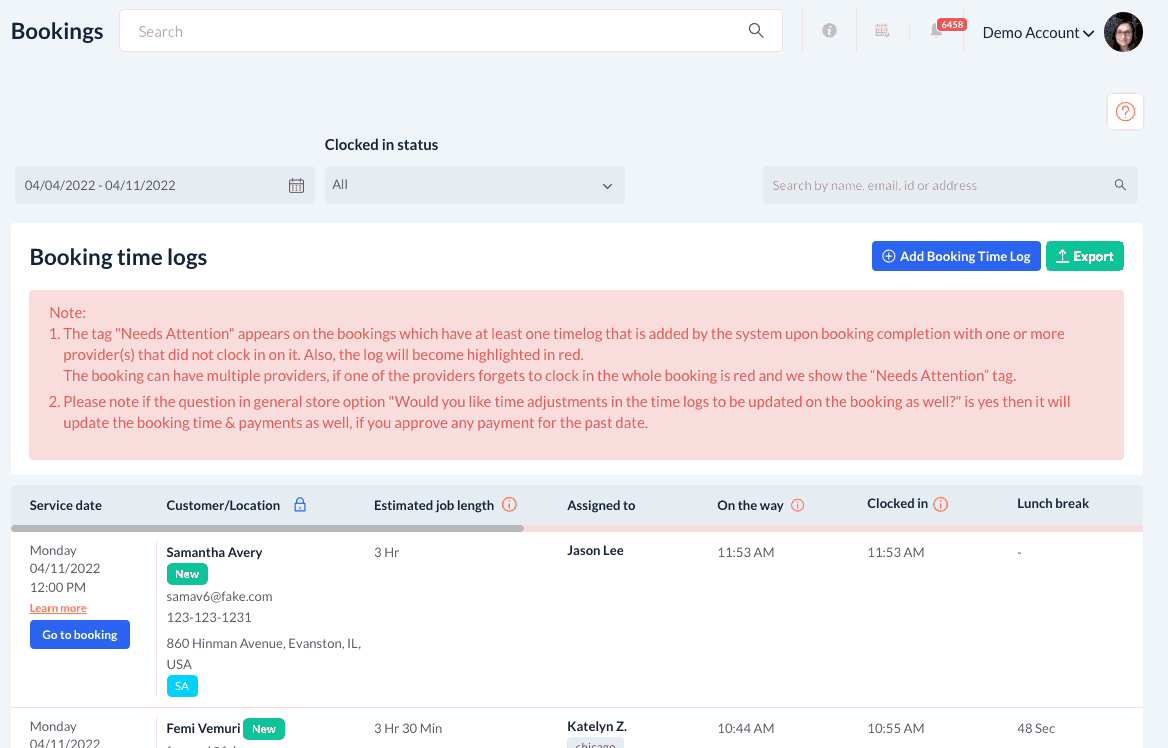Click the Add Booking Time Log button
The width and height of the screenshot is (1168, 748).
point(956,256)
